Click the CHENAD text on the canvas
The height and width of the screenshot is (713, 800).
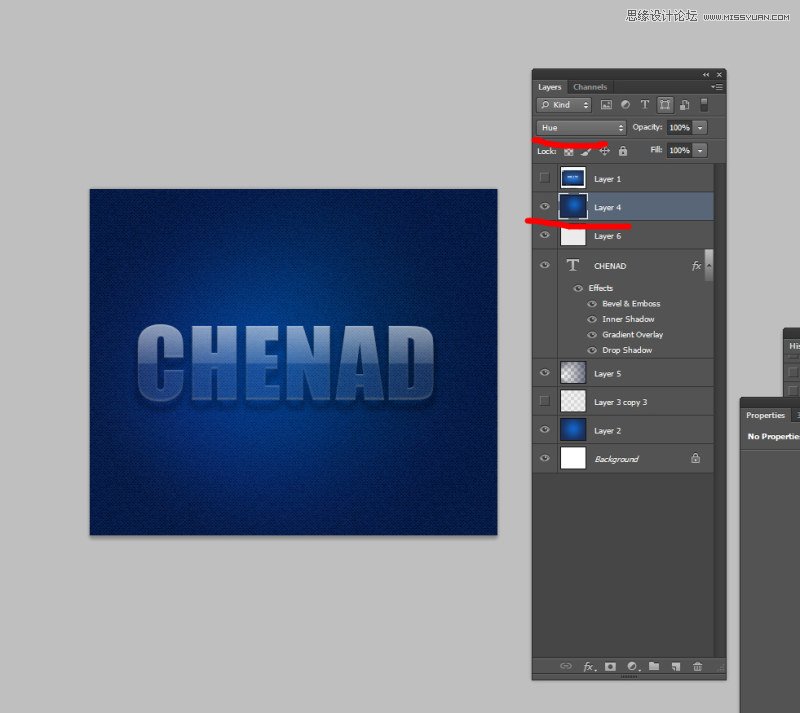(286, 363)
